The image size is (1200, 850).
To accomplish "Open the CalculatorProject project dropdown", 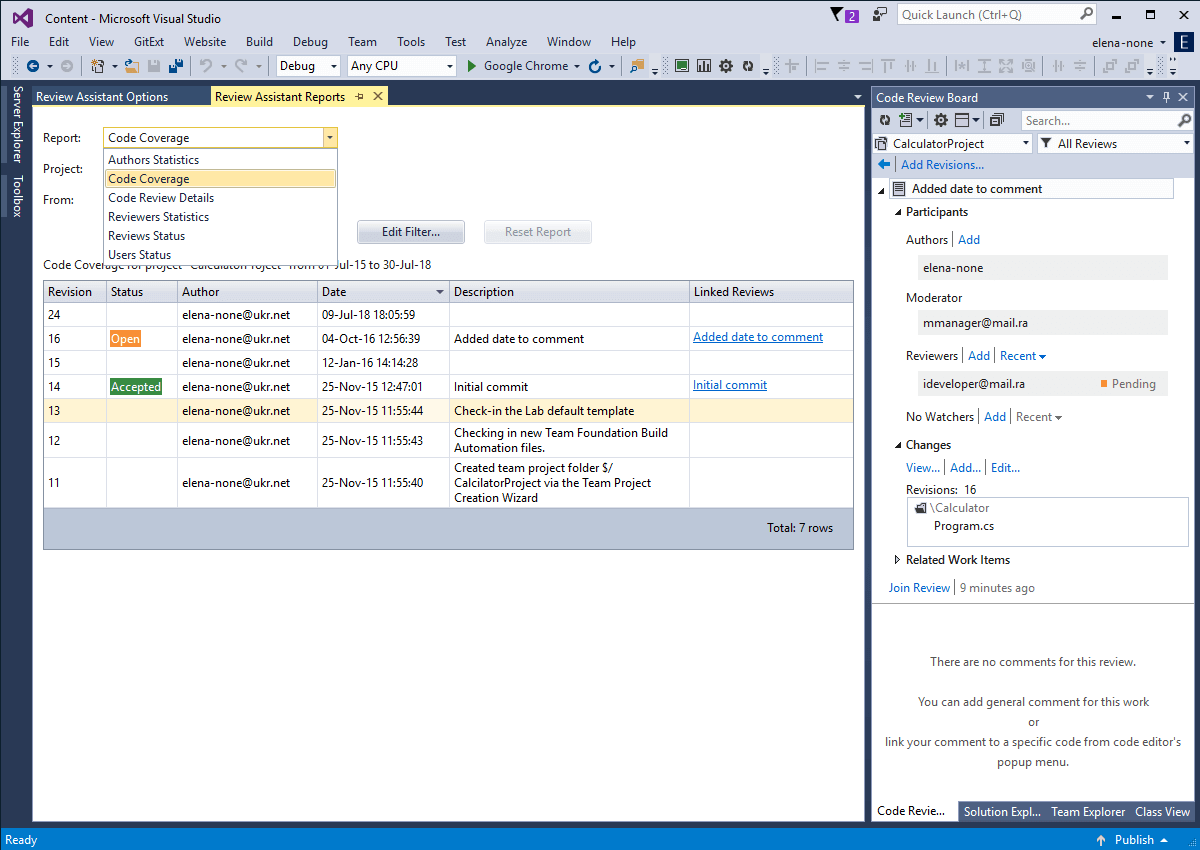I will (x=1025, y=144).
